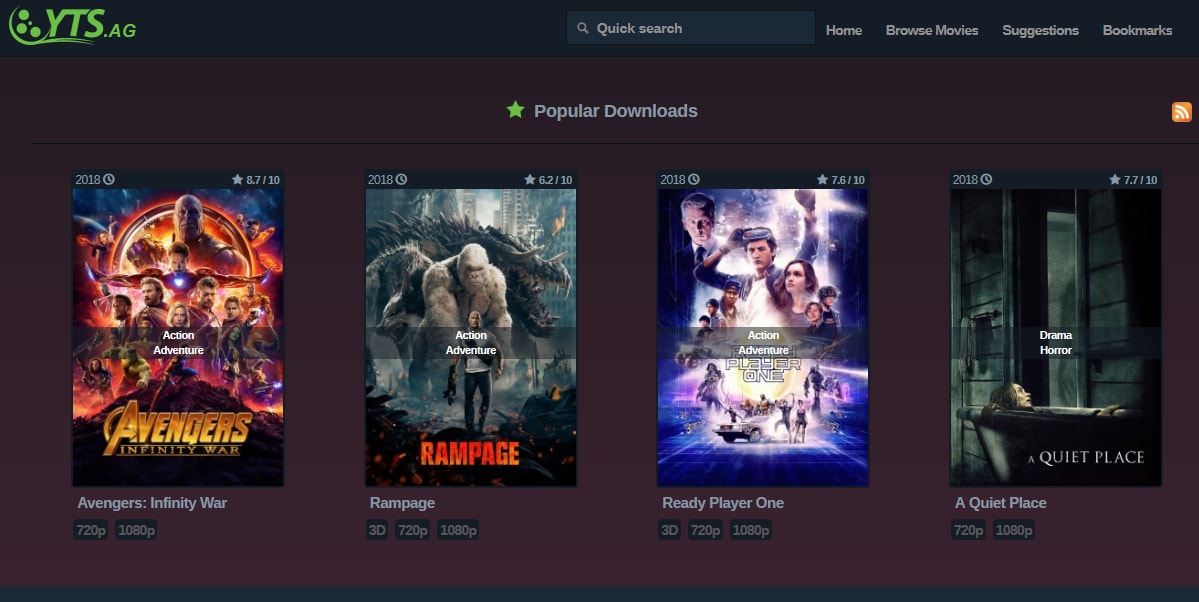The image size is (1199, 602).
Task: Select 1080p for Avengers: Infinity War
Action: coord(136,529)
